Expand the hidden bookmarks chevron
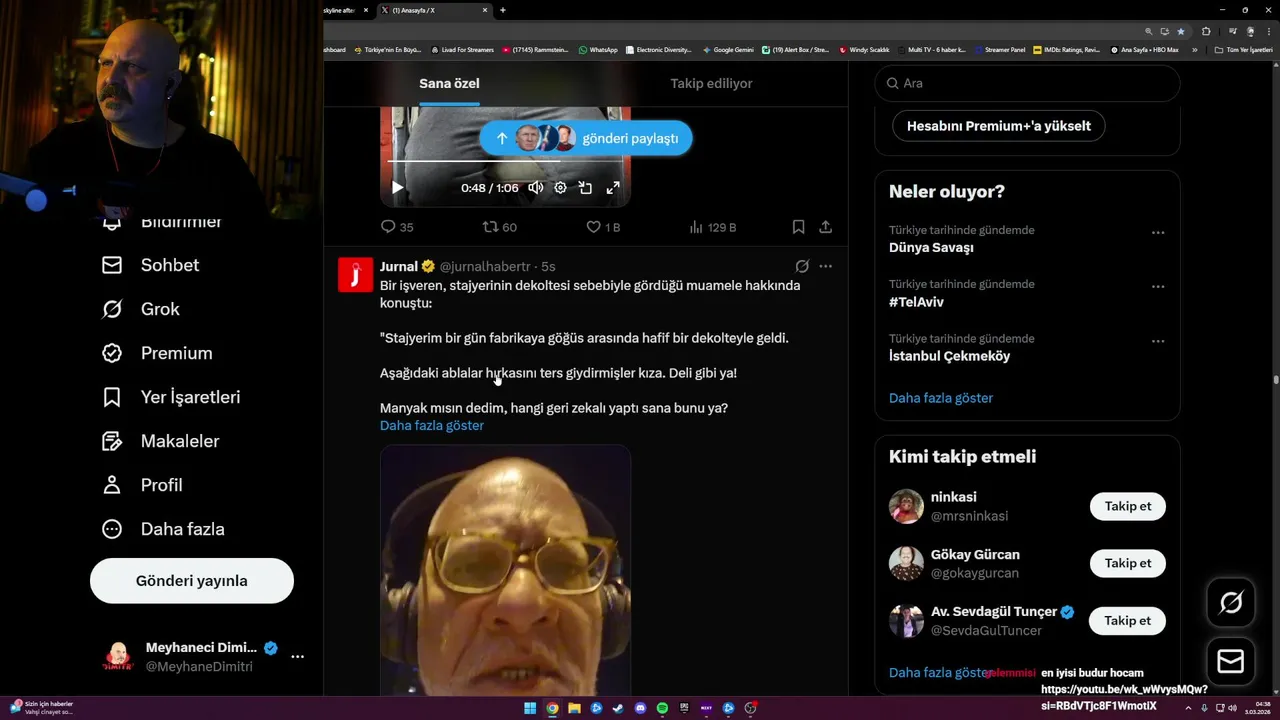Screen dimensions: 1280x720 [x=1195, y=49]
